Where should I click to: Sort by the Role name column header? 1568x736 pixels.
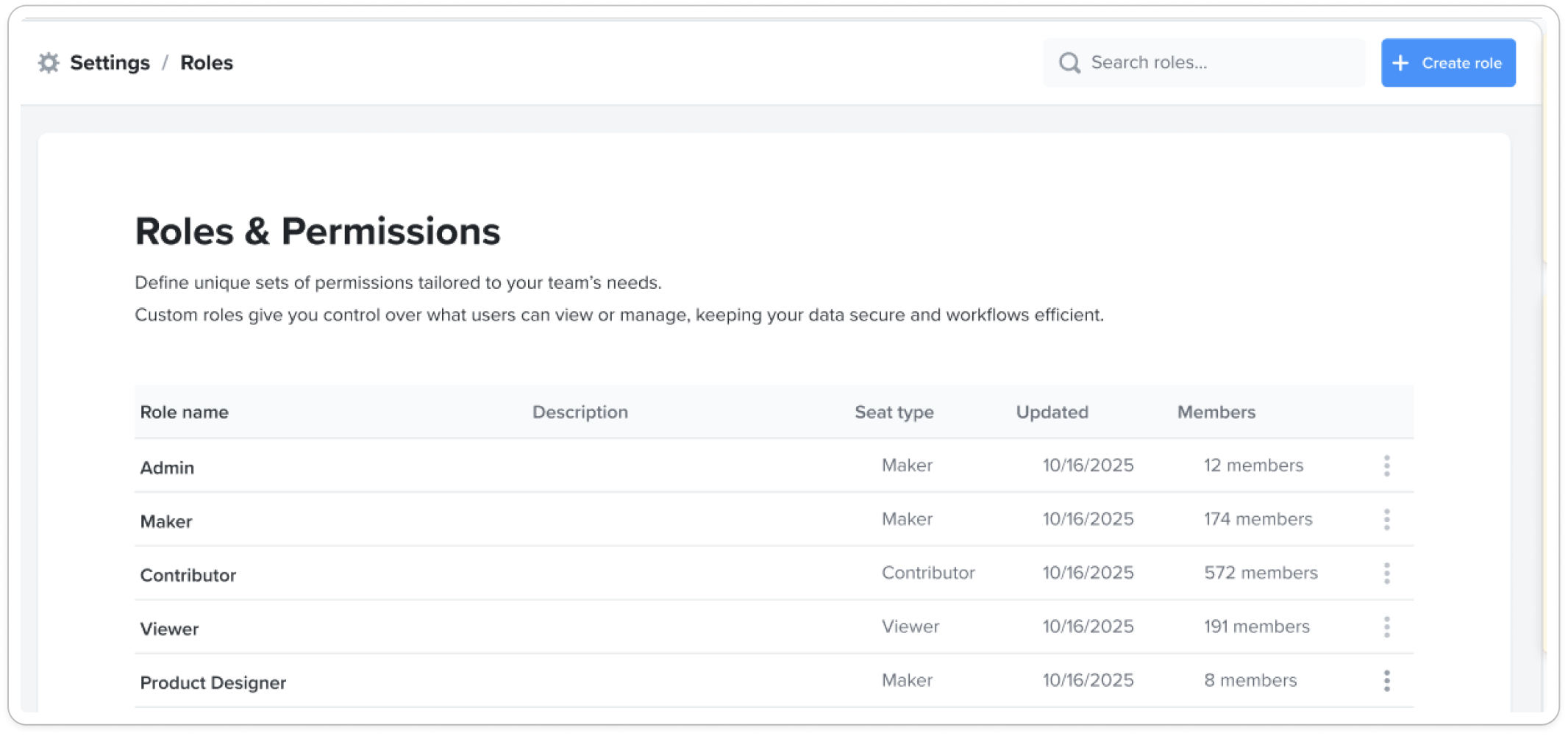pos(184,412)
